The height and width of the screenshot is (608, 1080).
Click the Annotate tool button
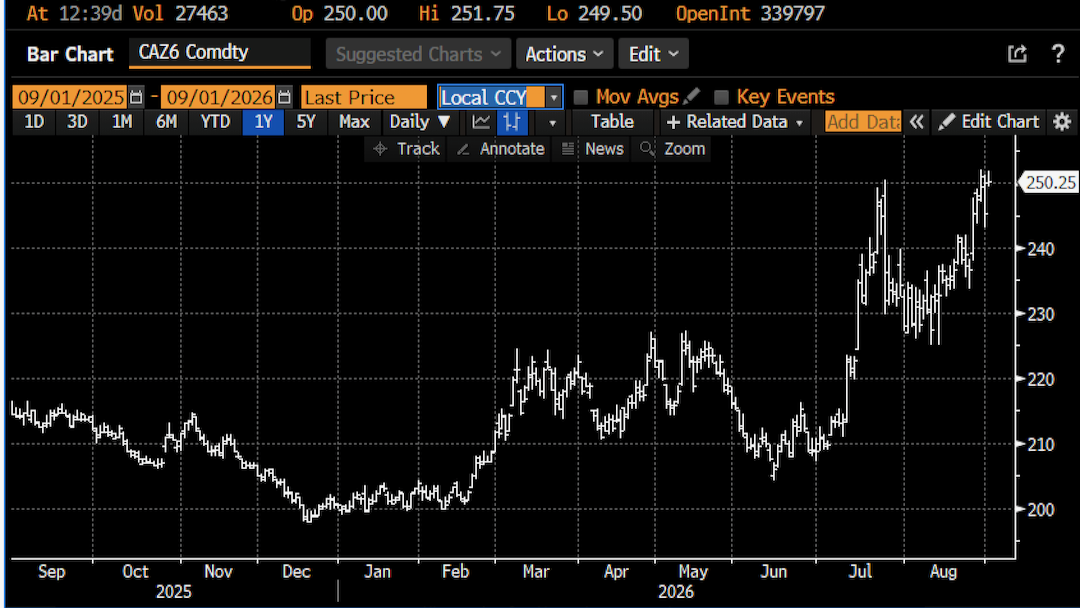tap(501, 149)
